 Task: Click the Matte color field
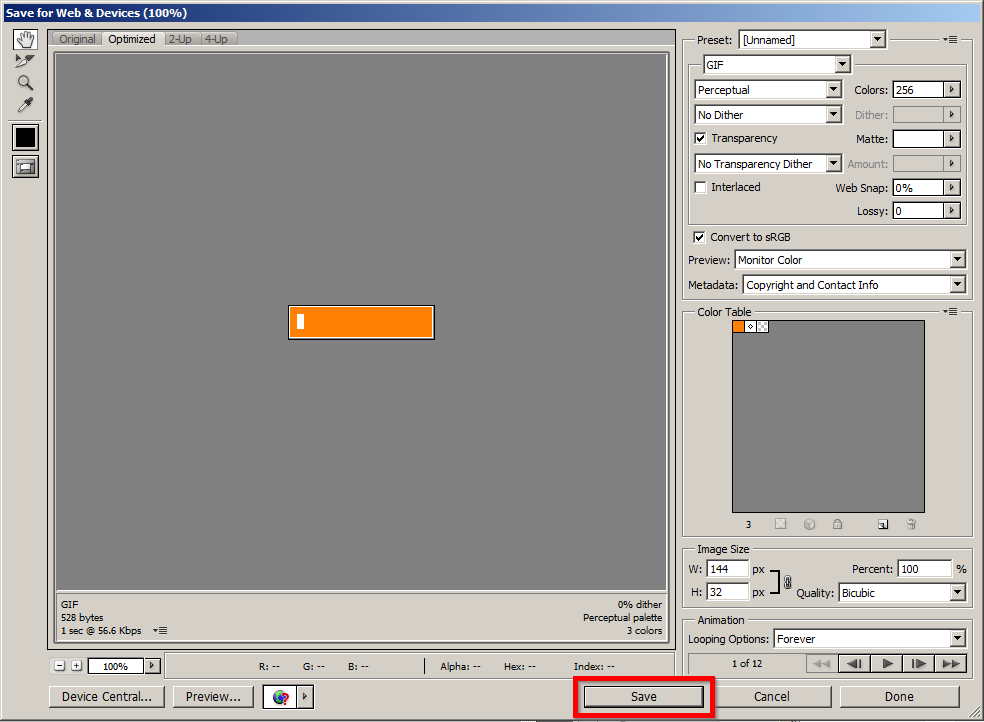click(918, 139)
